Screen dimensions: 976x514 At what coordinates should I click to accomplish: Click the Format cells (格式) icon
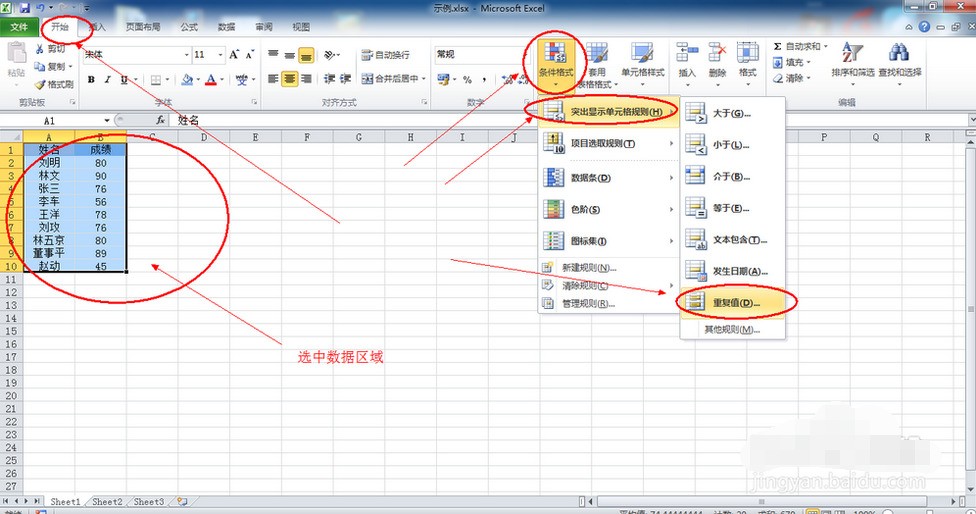pyautogui.click(x=748, y=53)
